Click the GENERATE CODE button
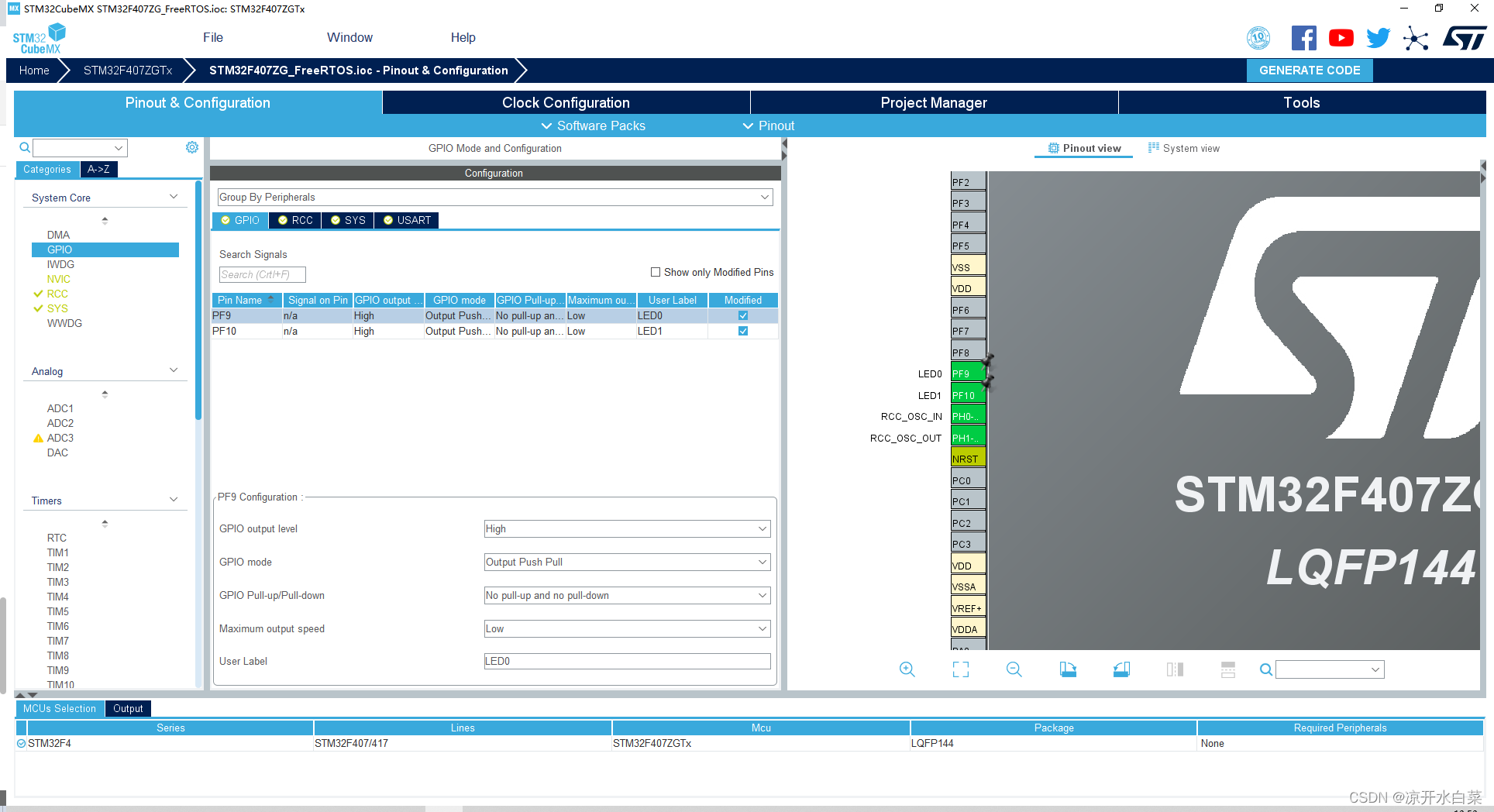The height and width of the screenshot is (812, 1494). [1310, 70]
